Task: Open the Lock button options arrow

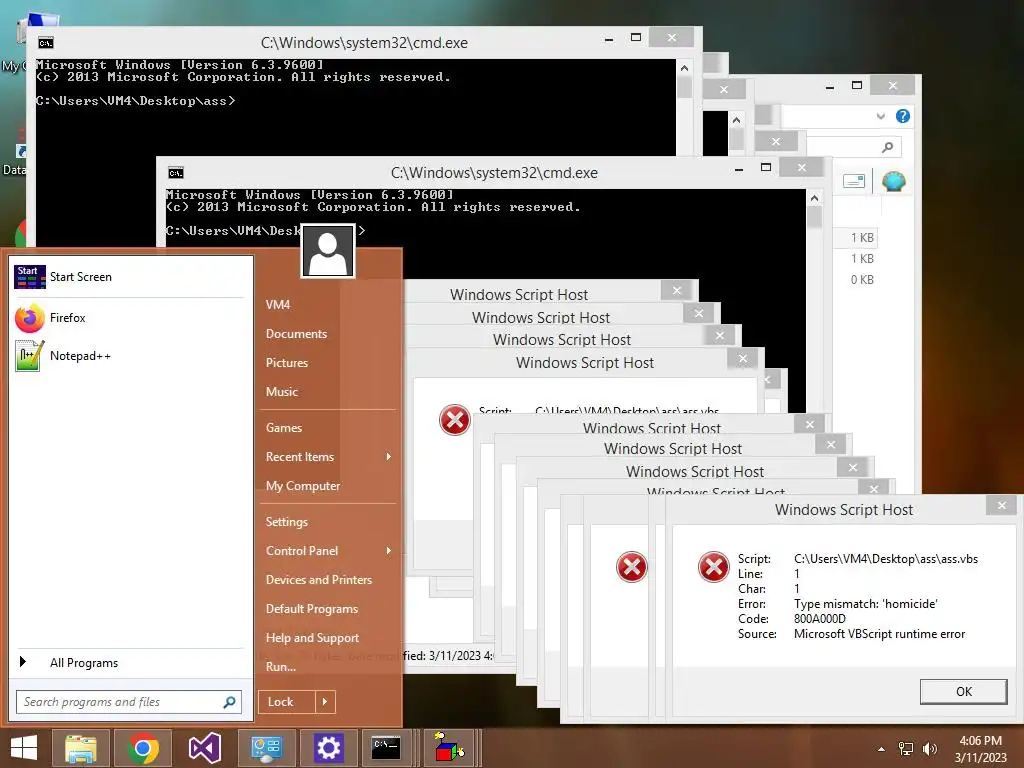Action: 325,702
